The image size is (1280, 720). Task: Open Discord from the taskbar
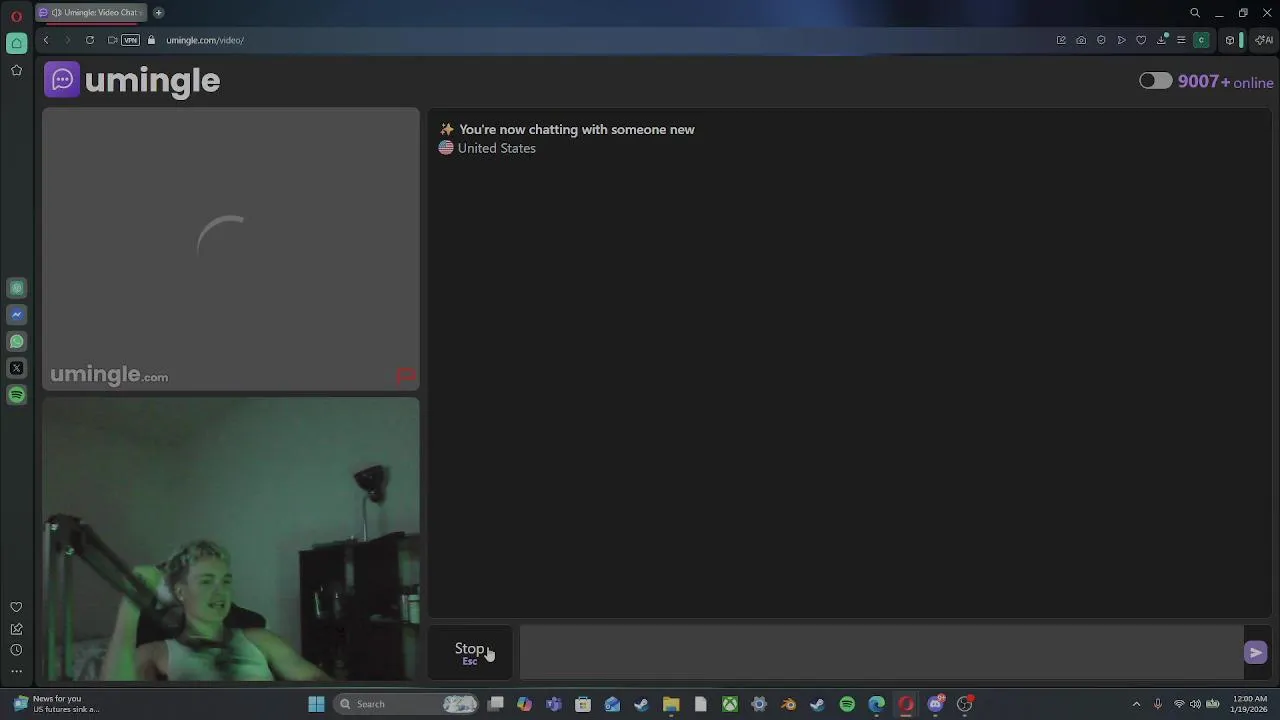pyautogui.click(x=936, y=704)
